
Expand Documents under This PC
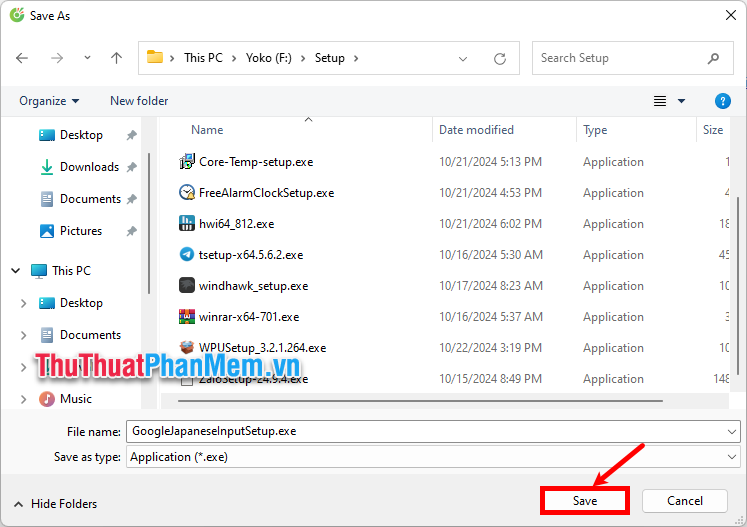click(23, 335)
